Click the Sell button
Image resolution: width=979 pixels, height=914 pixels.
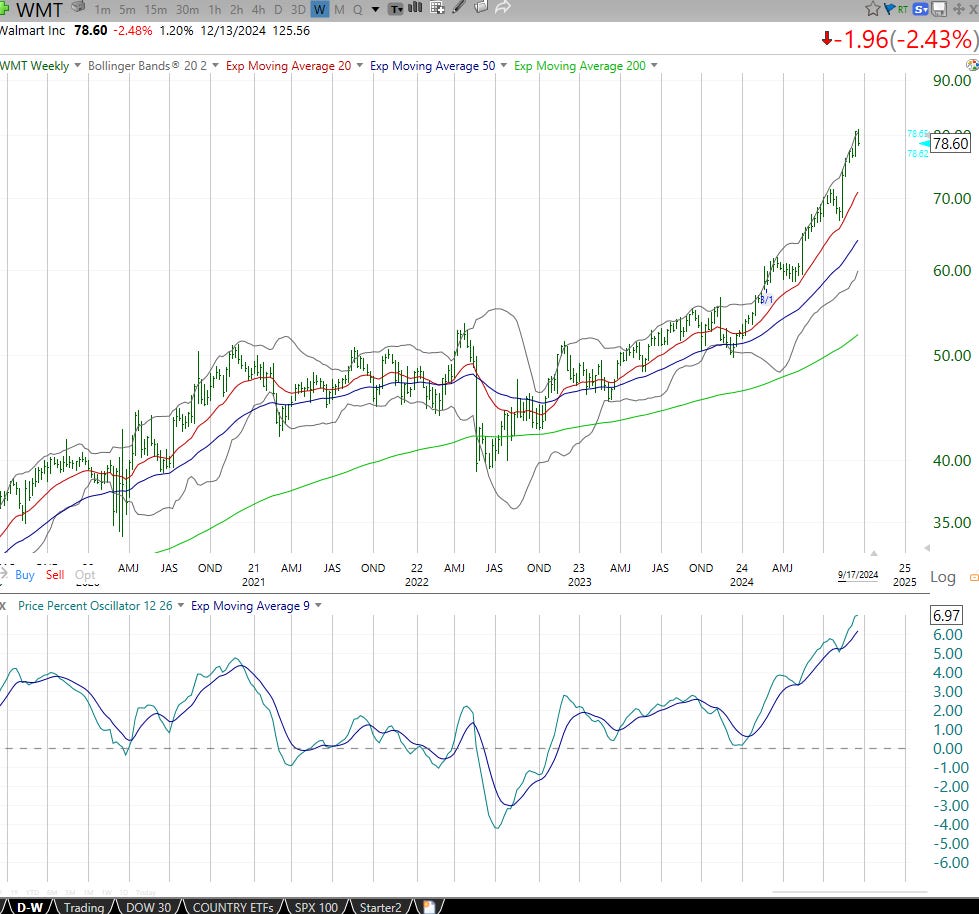point(55,574)
